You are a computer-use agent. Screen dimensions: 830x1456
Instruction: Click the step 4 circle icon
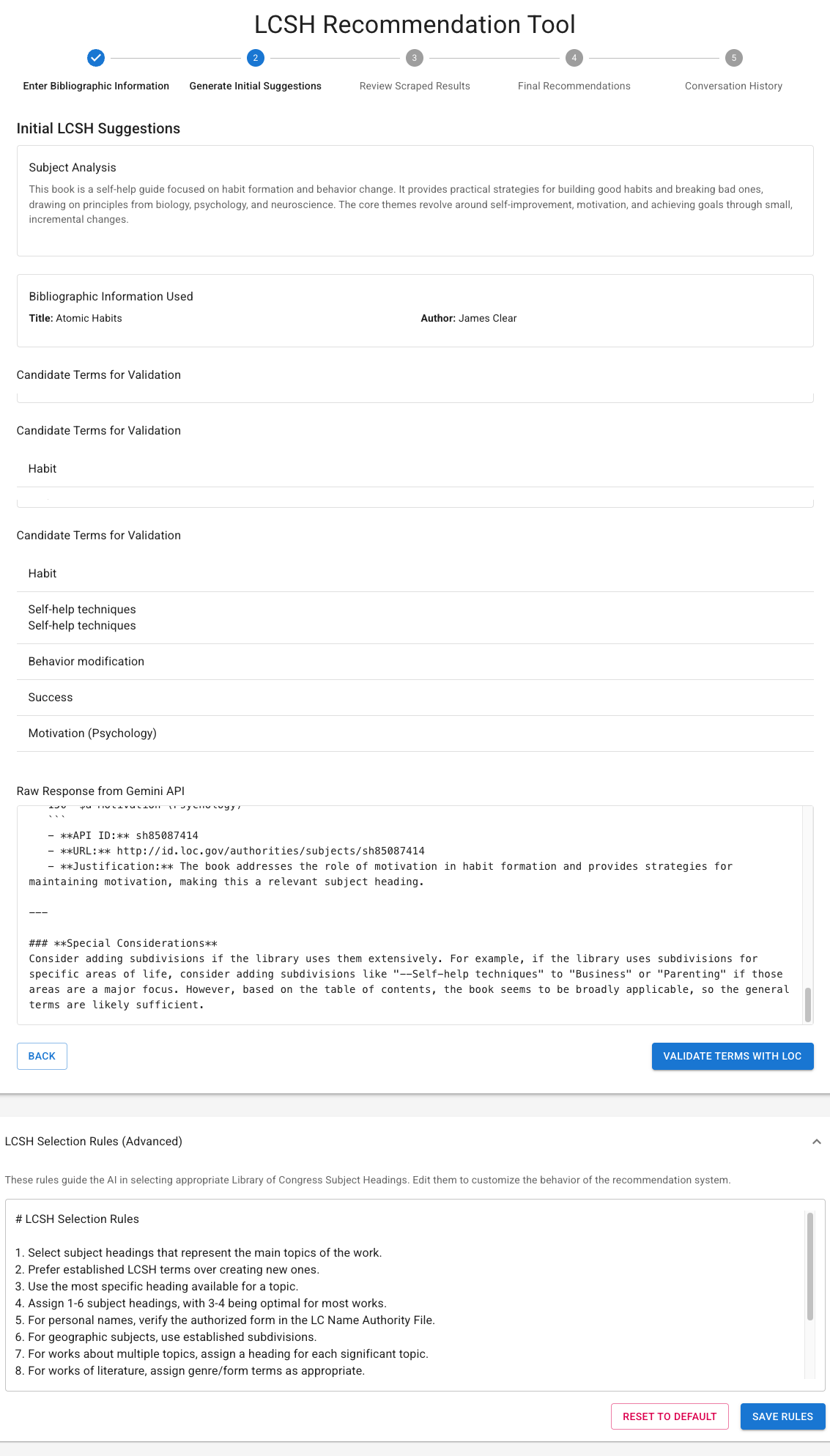pyautogui.click(x=574, y=58)
